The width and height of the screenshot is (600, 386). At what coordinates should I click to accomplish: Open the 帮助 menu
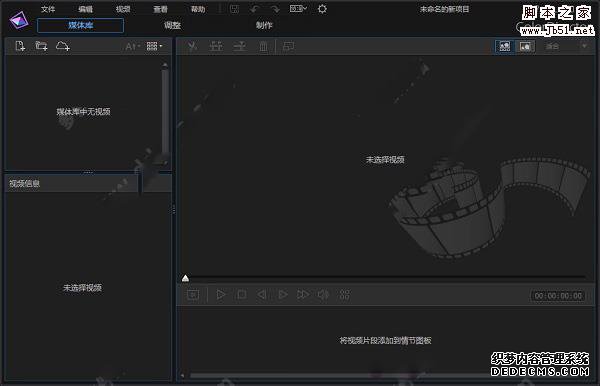198,9
